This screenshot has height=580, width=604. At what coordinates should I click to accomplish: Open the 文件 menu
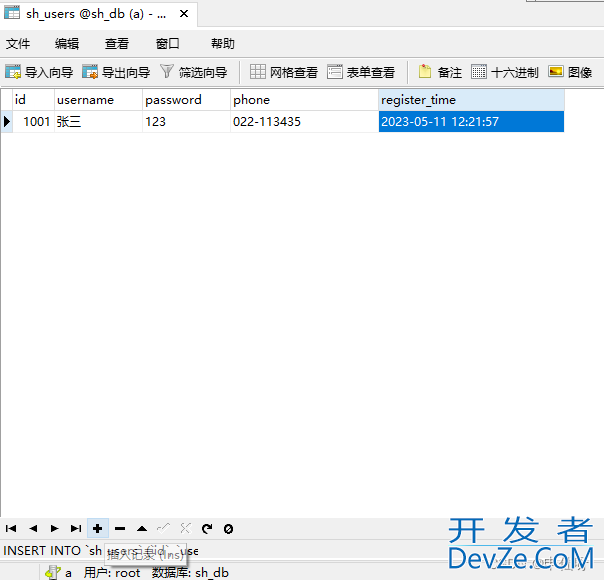[x=18, y=44]
